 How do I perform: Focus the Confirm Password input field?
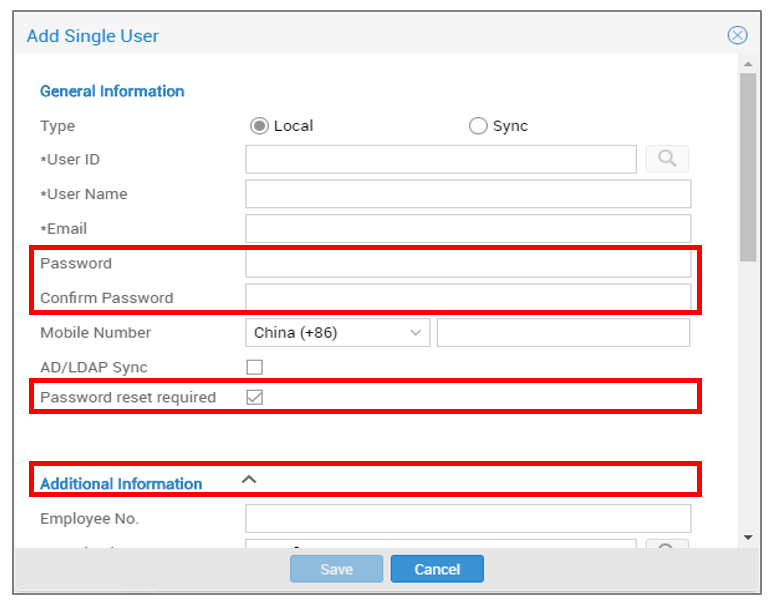(468, 297)
